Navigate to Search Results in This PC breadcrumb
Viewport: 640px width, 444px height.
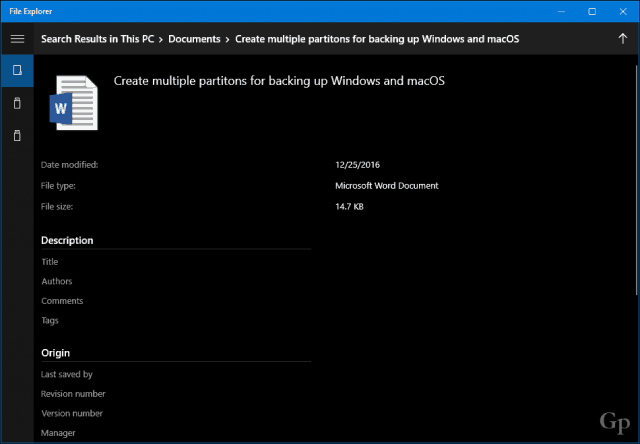click(98, 39)
